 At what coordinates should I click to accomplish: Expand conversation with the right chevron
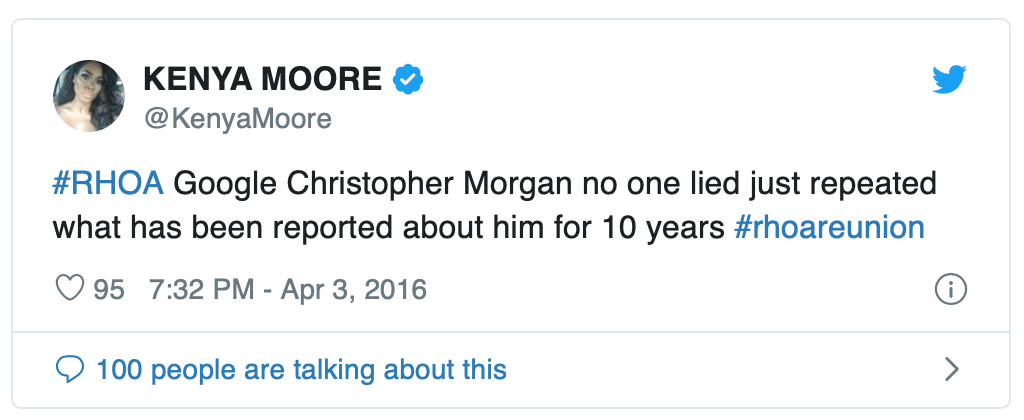tap(951, 370)
